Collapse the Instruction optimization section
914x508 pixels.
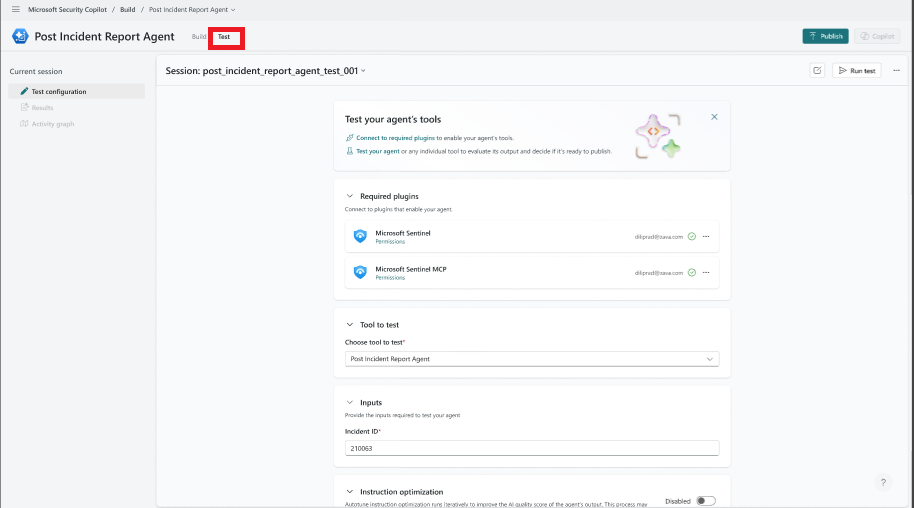click(x=350, y=492)
